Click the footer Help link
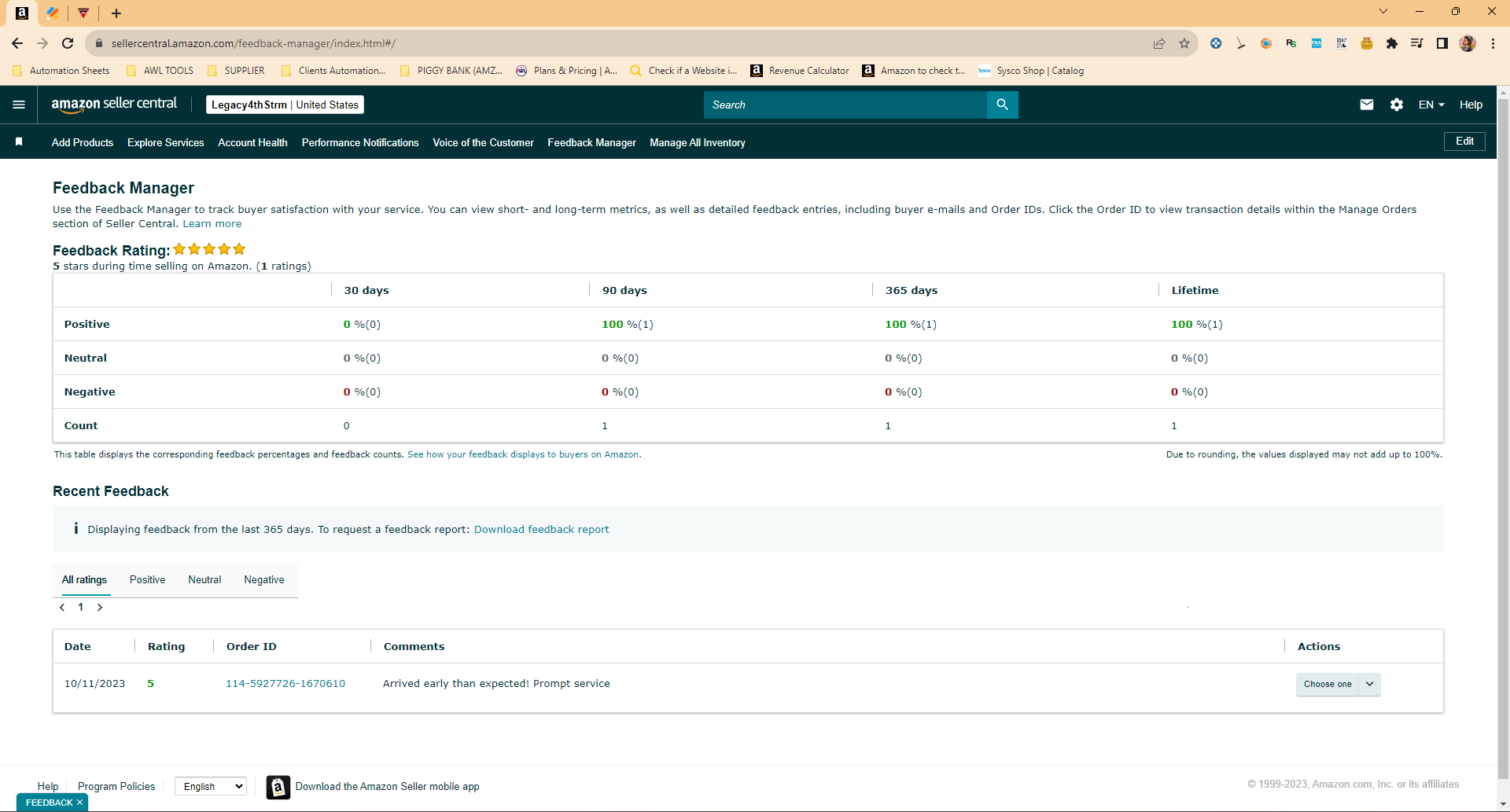1510x812 pixels. [48, 786]
